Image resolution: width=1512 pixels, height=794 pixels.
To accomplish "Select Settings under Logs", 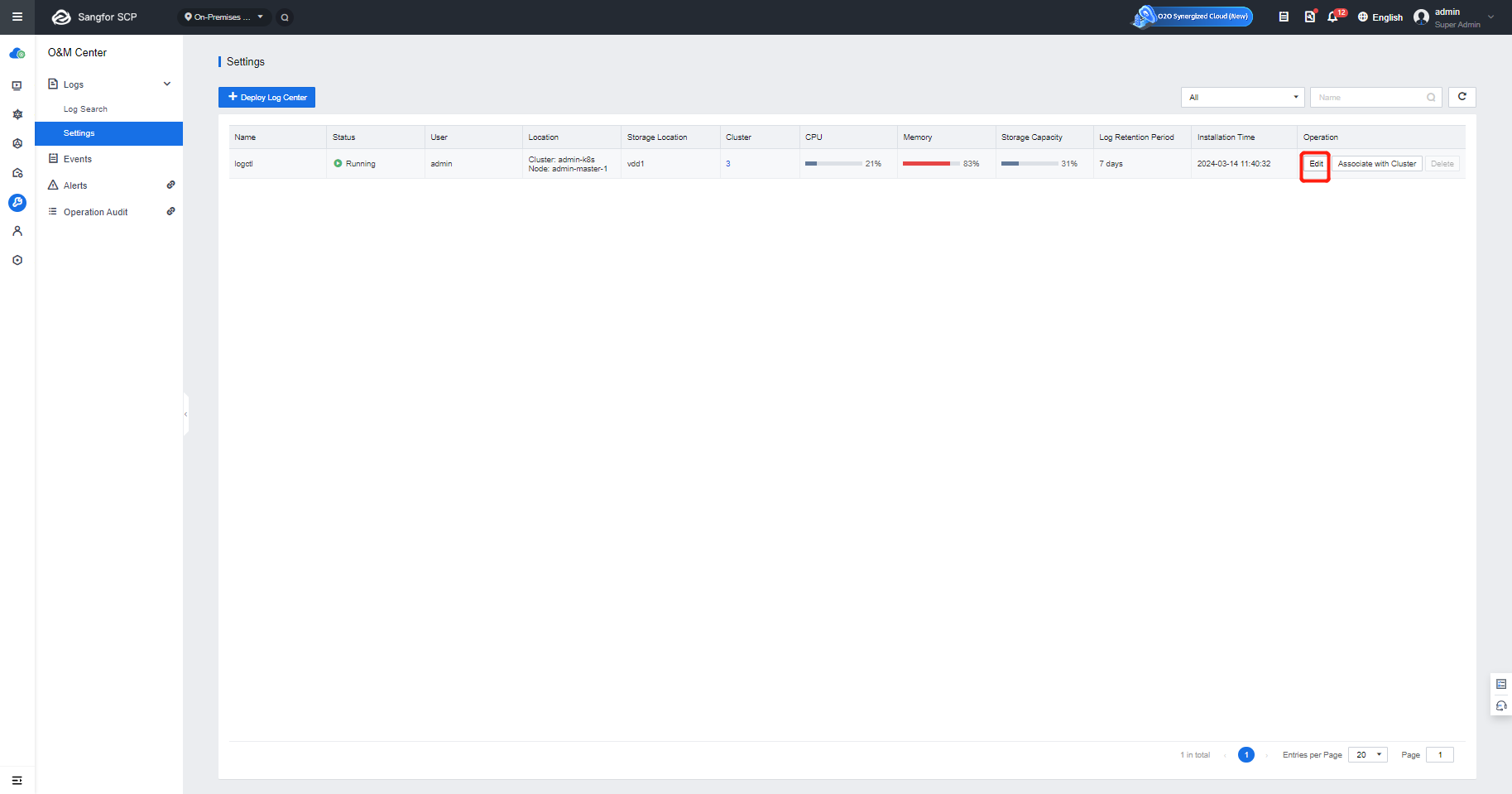I will (108, 133).
